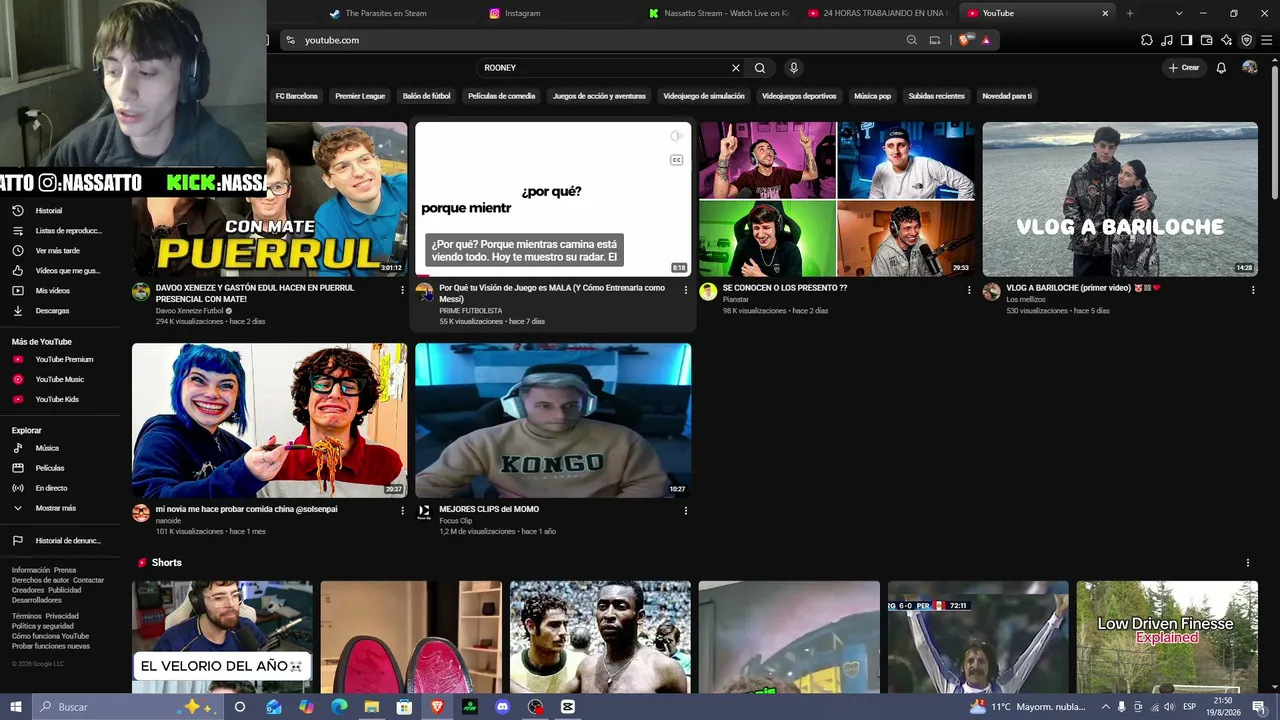Open the Davoo Xeneize Futbol channel
1280x720 pixels.
[190, 311]
